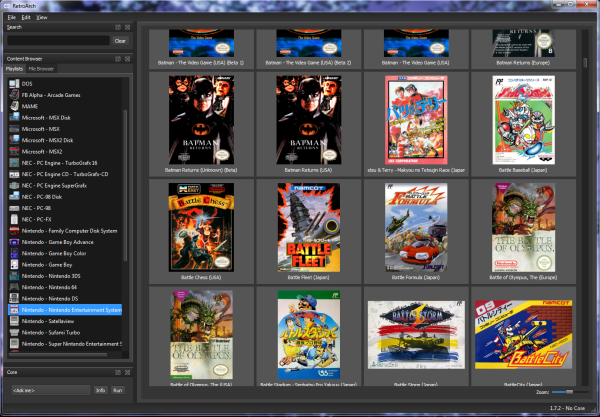Click the Microsoft - MSX playlist icon
The width and height of the screenshot is (600, 417).
click(x=14, y=129)
